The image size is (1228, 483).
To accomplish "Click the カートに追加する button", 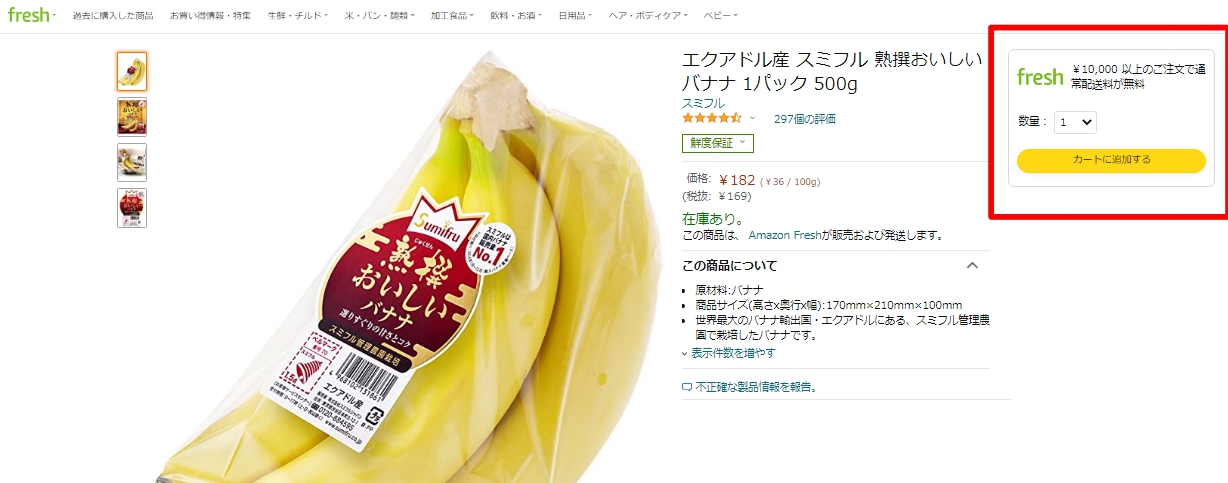I will pos(1111,160).
